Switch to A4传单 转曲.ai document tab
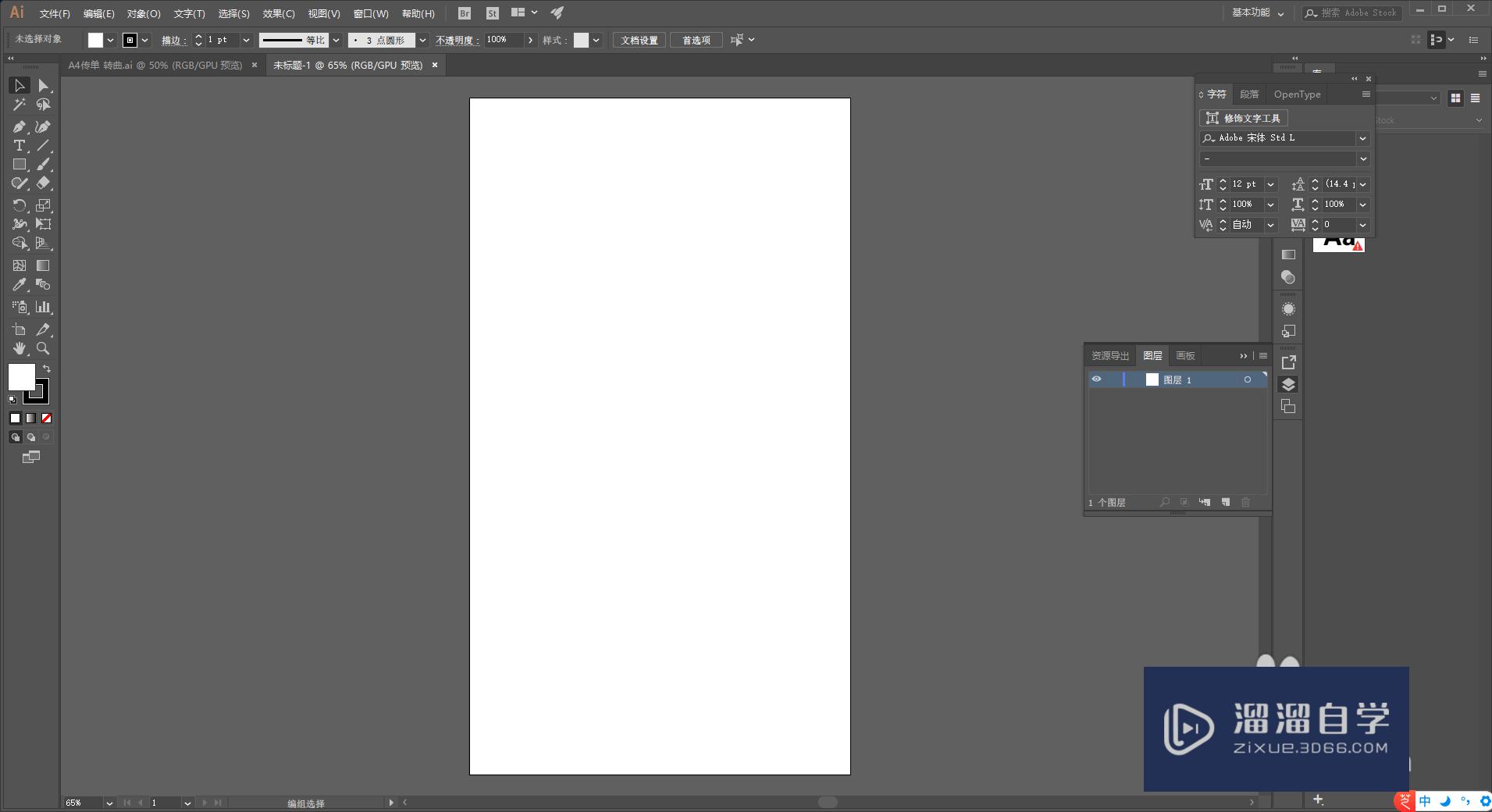Image resolution: width=1492 pixels, height=812 pixels. 155,66
